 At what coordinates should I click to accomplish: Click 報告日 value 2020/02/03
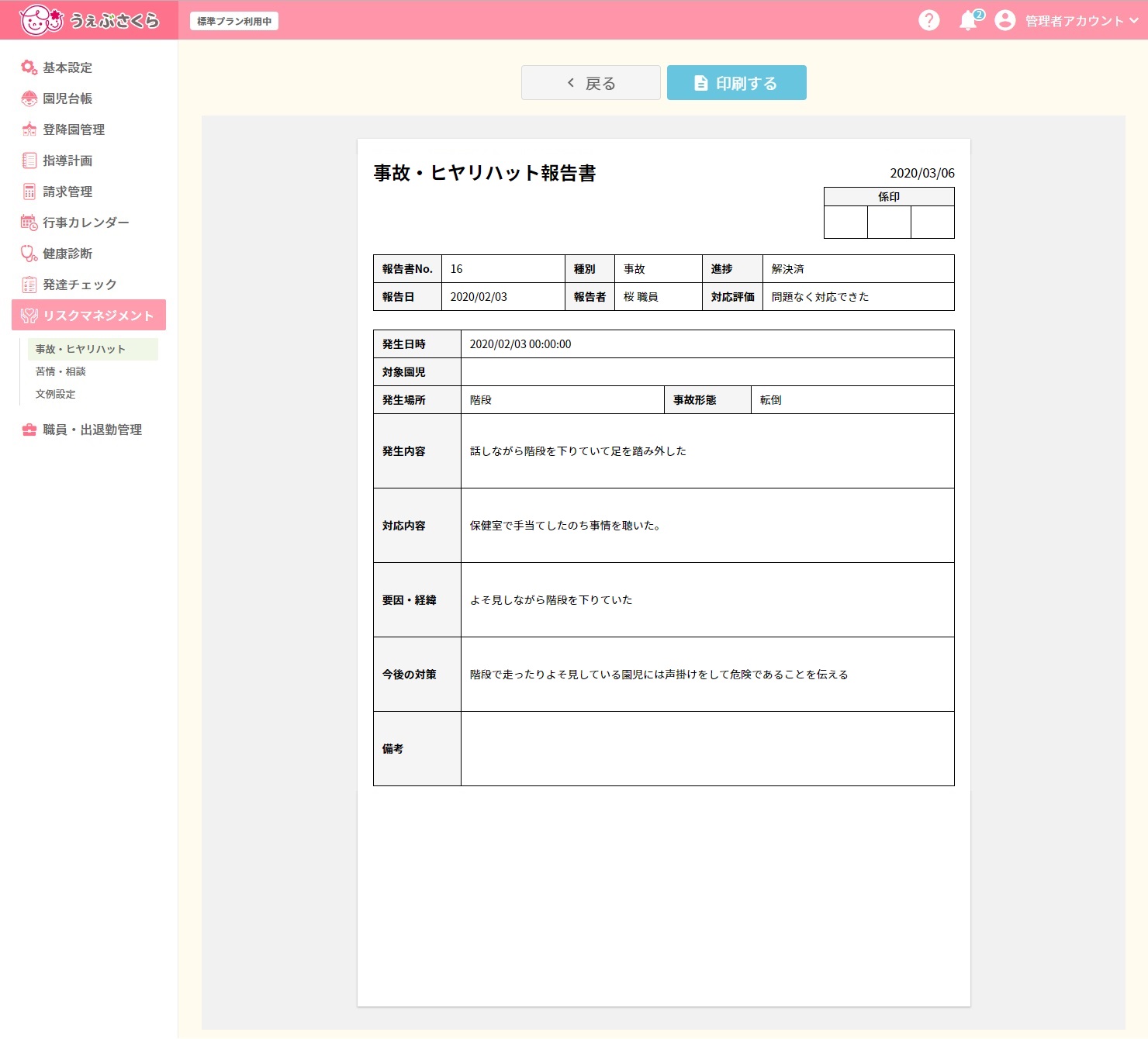(x=479, y=297)
